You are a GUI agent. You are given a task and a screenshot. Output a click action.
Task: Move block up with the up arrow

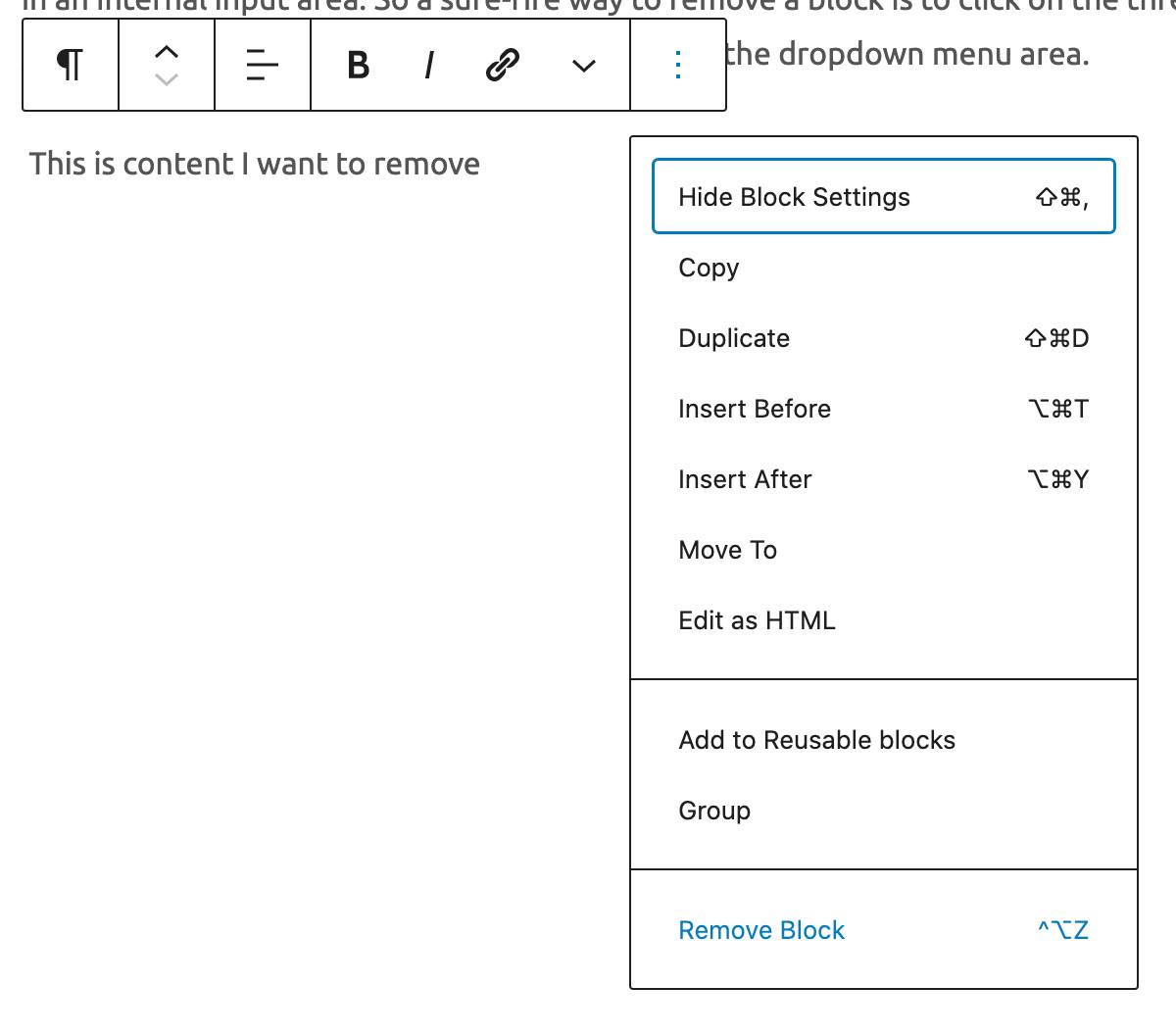click(x=167, y=52)
